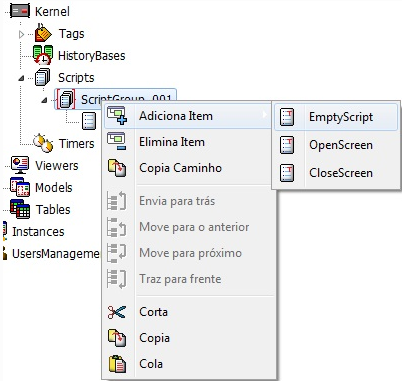402x381 pixels.
Task: Select Move para o anterior entry
Action: (189, 227)
